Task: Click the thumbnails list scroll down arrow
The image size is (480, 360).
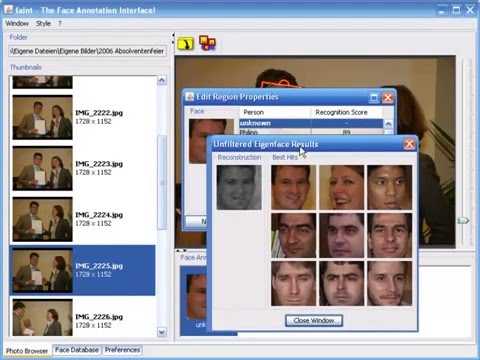Action: coord(162,332)
